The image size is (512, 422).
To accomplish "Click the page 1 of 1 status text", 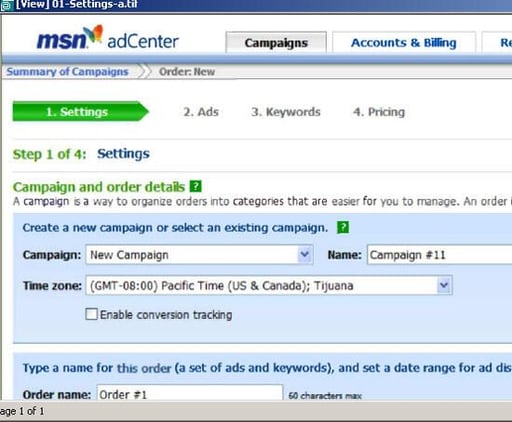I will [x=22, y=411].
